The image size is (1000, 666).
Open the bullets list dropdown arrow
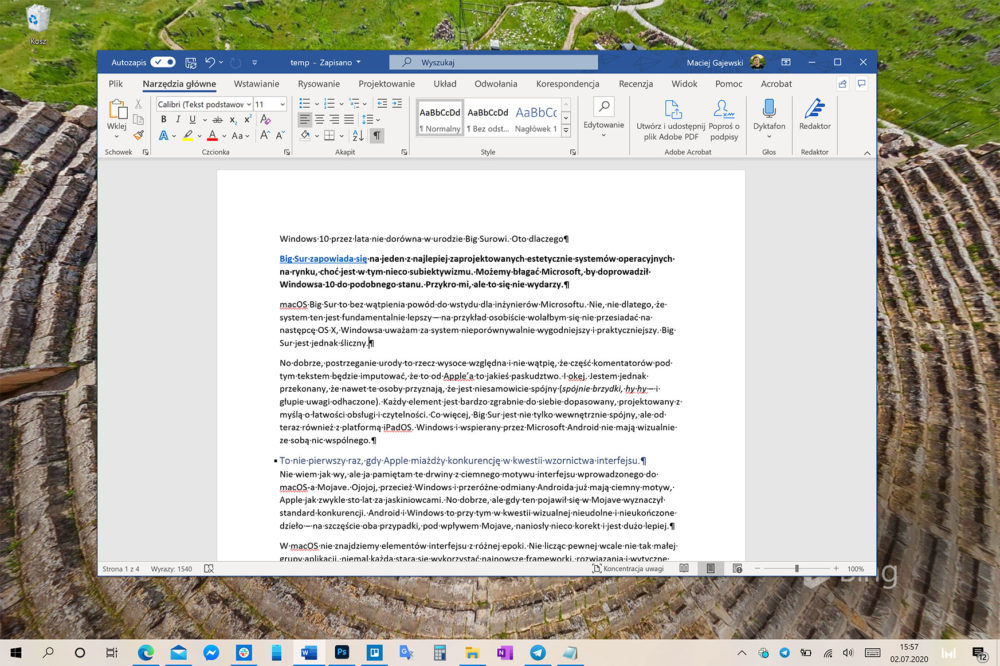(x=316, y=103)
